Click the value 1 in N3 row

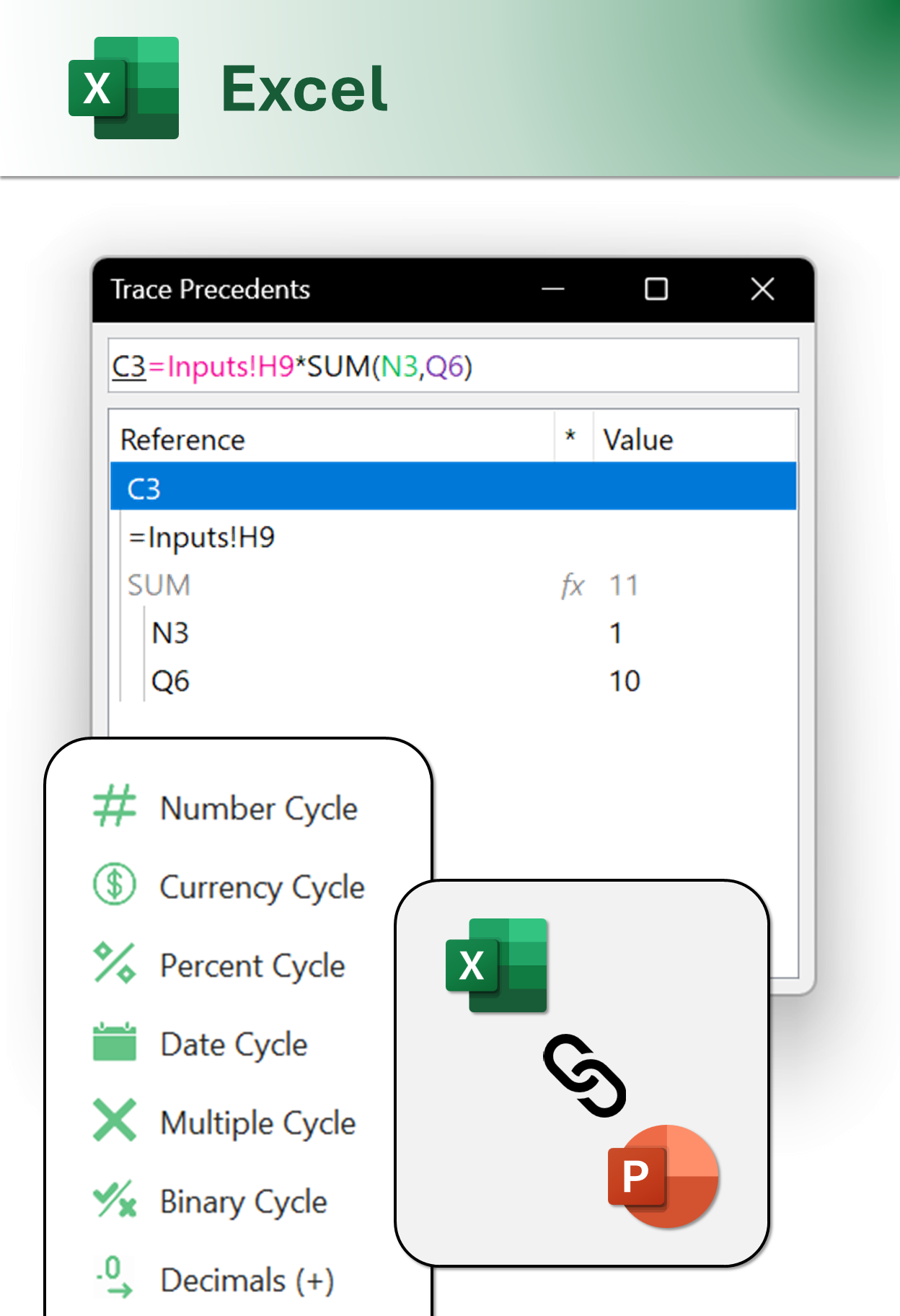pos(616,633)
